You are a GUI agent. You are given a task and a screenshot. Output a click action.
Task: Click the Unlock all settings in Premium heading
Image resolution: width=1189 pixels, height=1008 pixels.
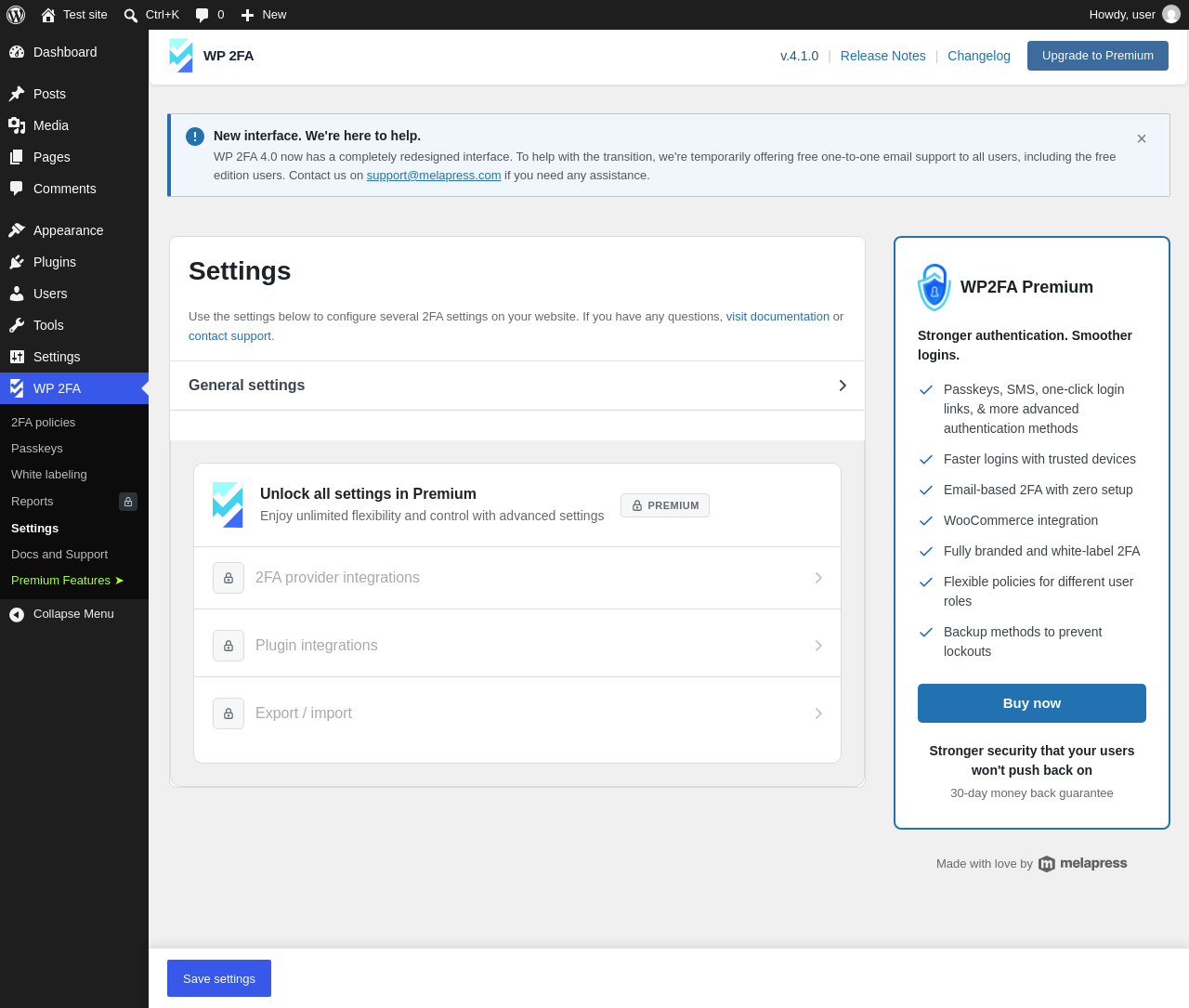[368, 494]
